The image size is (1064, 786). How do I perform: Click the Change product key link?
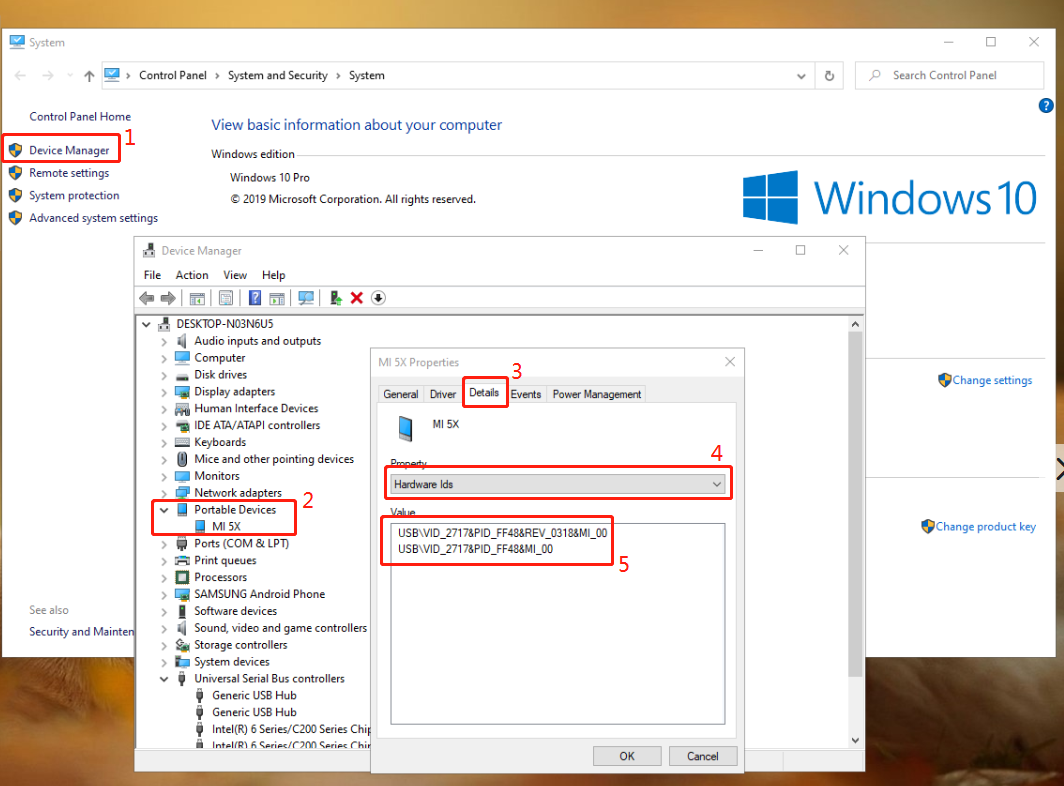985,527
